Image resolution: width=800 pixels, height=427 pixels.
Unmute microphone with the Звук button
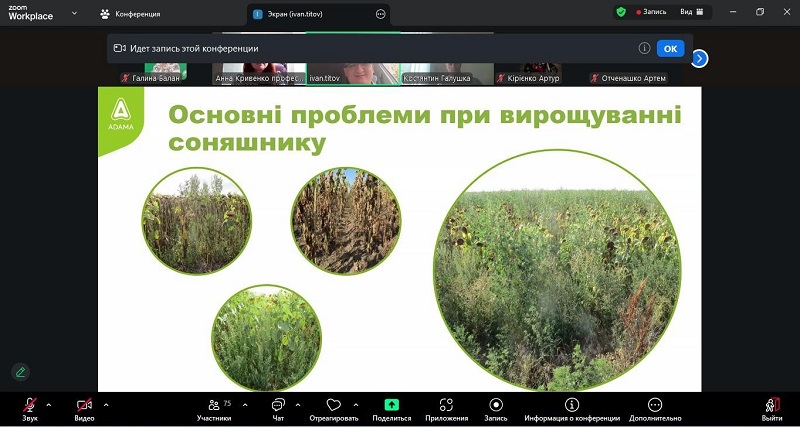click(29, 406)
